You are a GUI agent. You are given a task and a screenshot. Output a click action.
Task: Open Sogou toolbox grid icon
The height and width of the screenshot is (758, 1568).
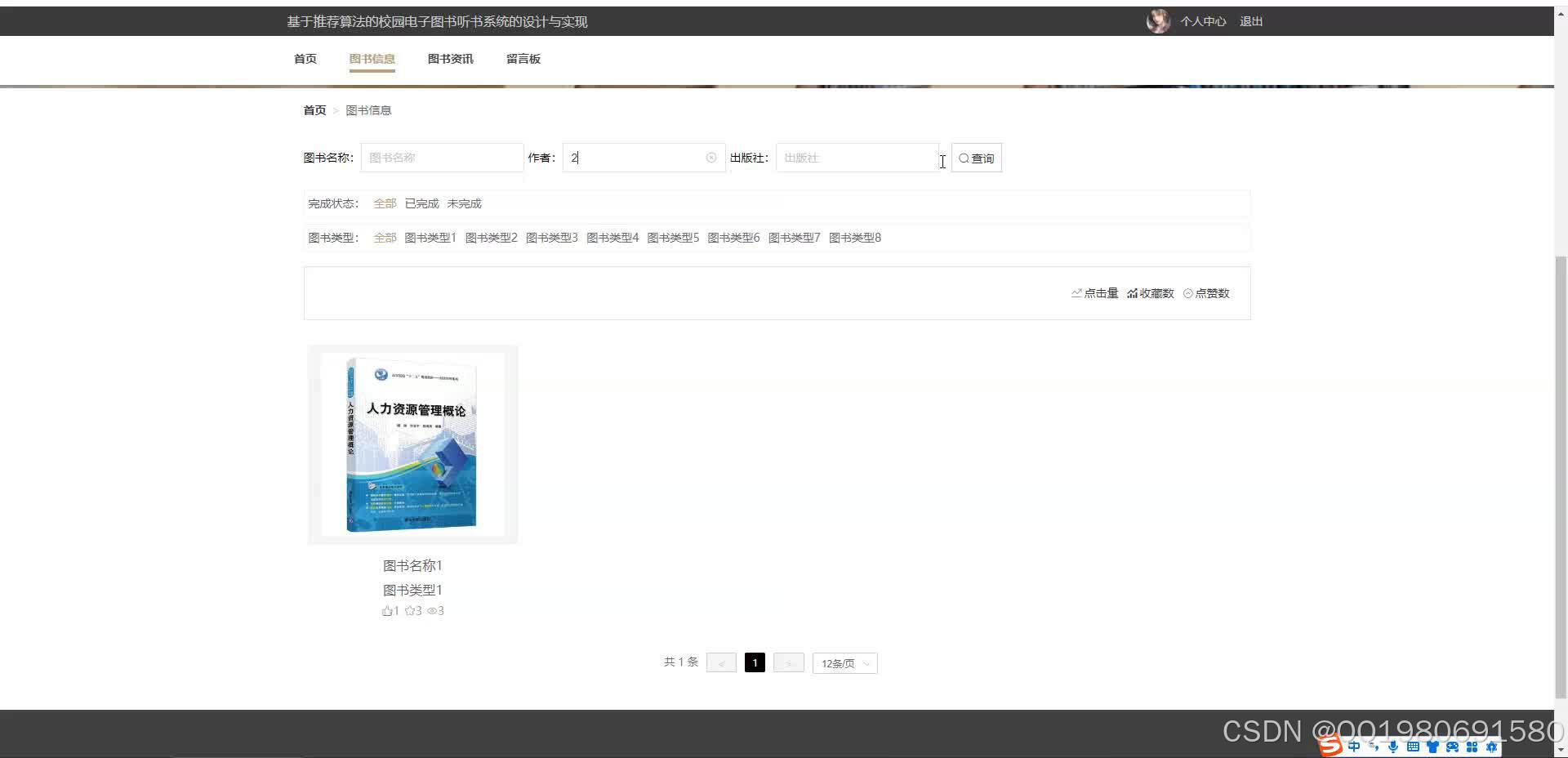click(1472, 747)
